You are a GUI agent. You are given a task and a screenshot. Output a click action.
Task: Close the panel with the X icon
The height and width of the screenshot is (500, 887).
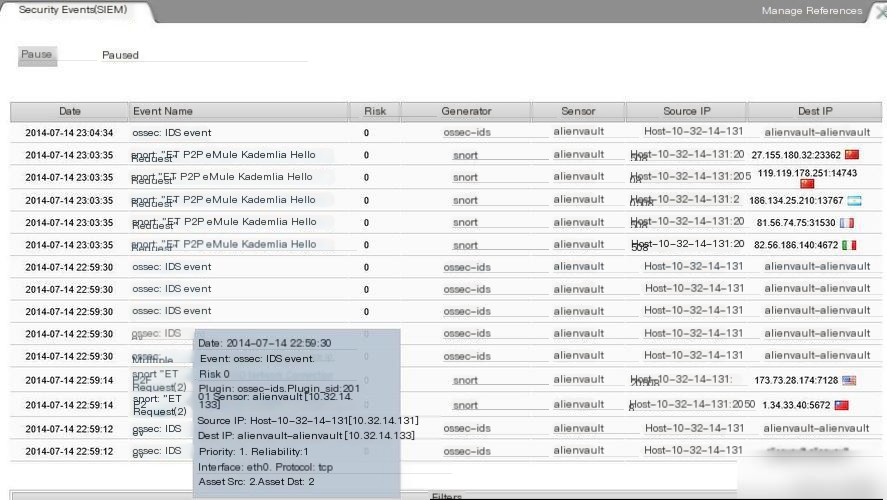pyautogui.click(x=881, y=12)
